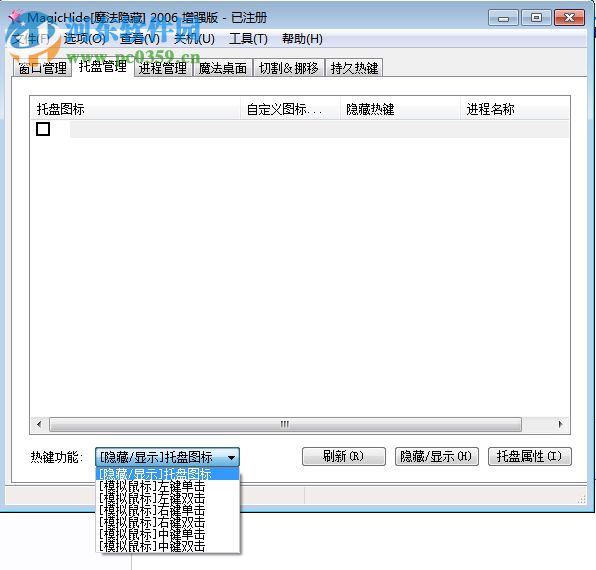
Task: Open 托盘属性(I) button
Action: tap(529, 456)
